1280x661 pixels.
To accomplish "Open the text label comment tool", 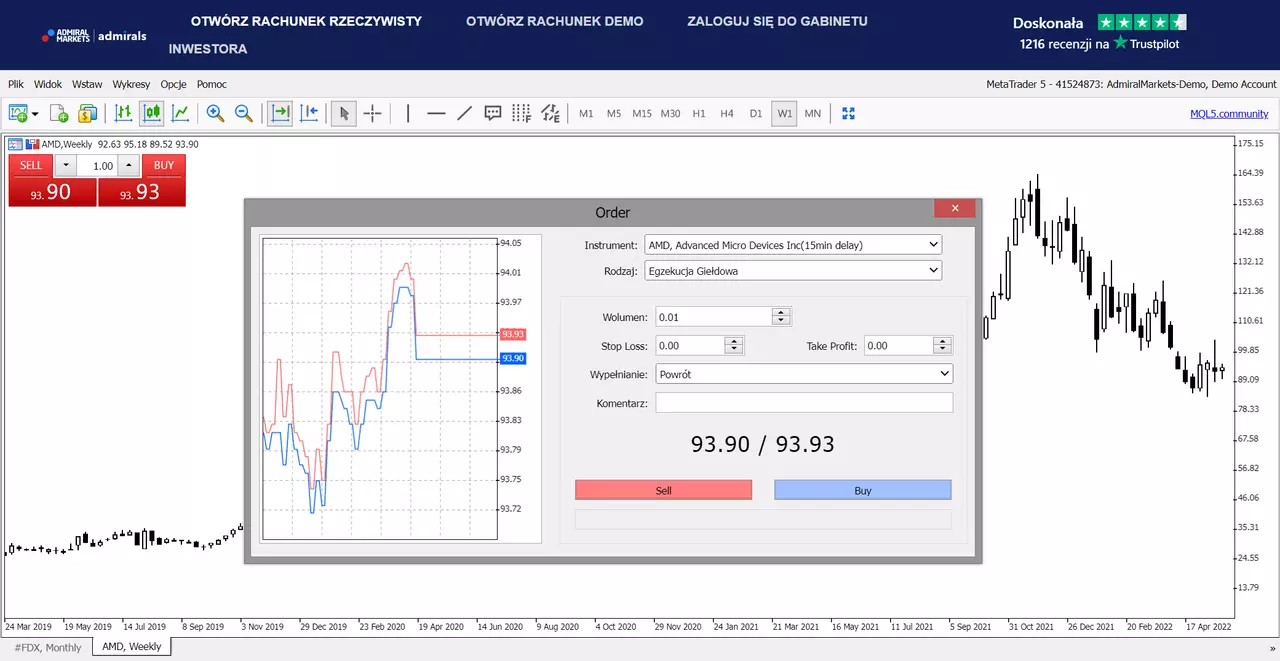I will (492, 113).
